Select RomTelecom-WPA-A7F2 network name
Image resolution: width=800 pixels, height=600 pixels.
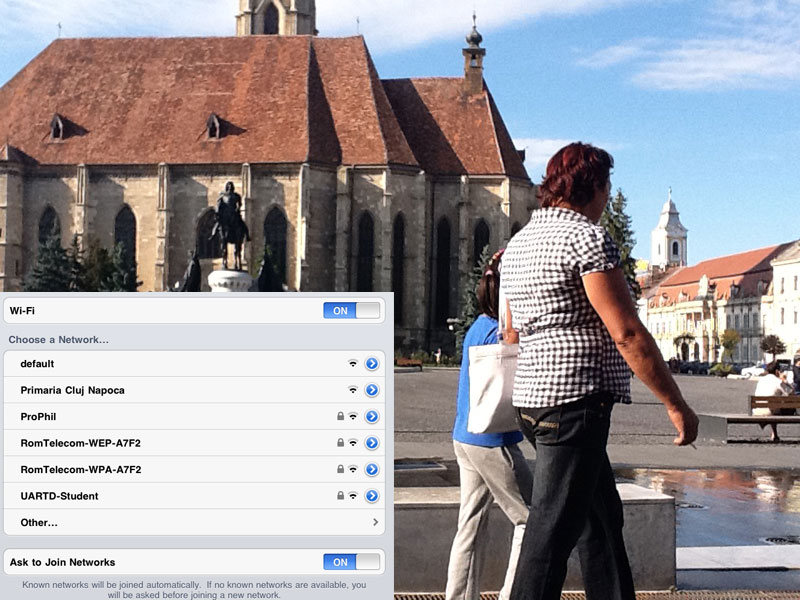[x=80, y=469]
